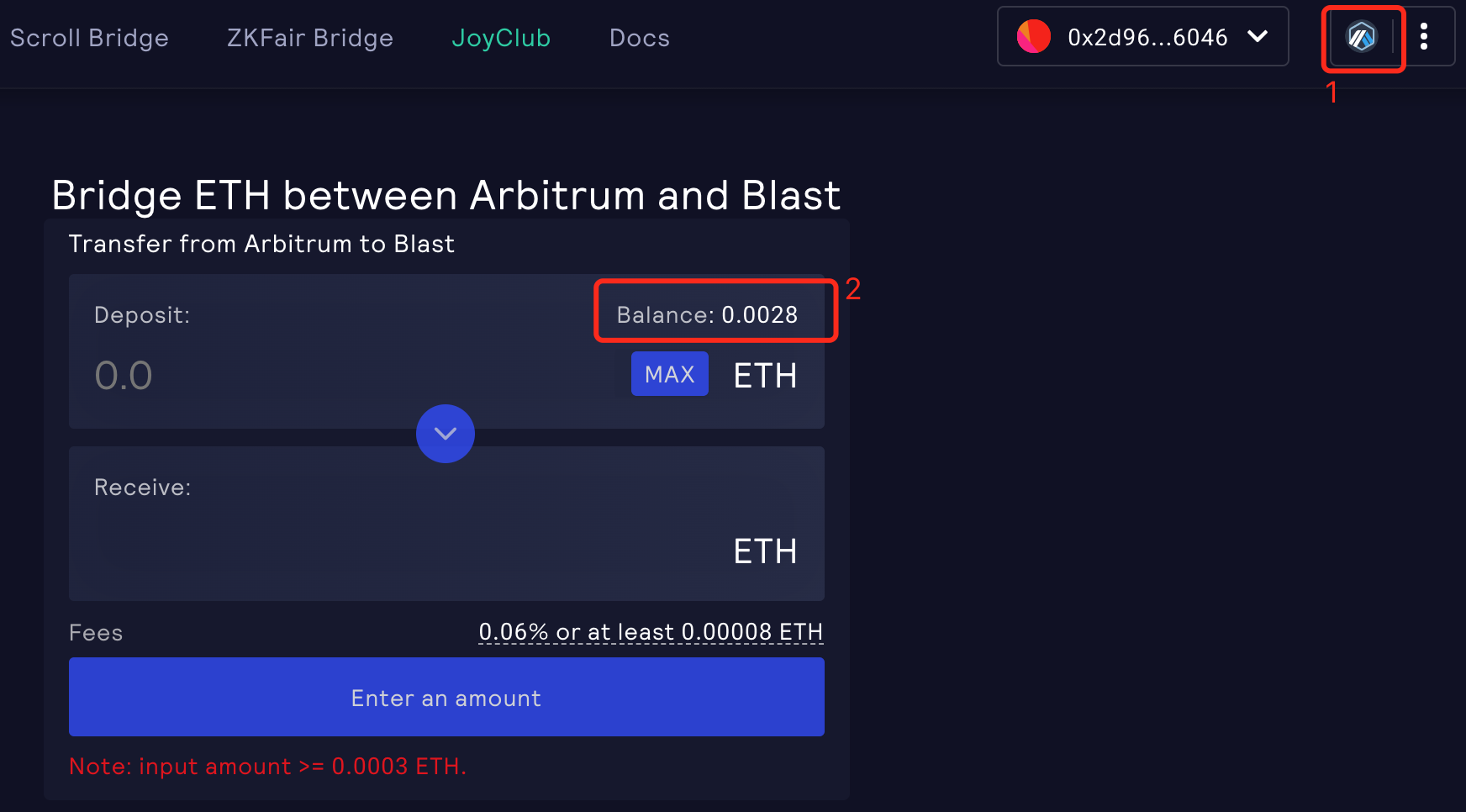Image resolution: width=1466 pixels, height=812 pixels.
Task: Select the JoyClub nav item
Action: point(501,38)
